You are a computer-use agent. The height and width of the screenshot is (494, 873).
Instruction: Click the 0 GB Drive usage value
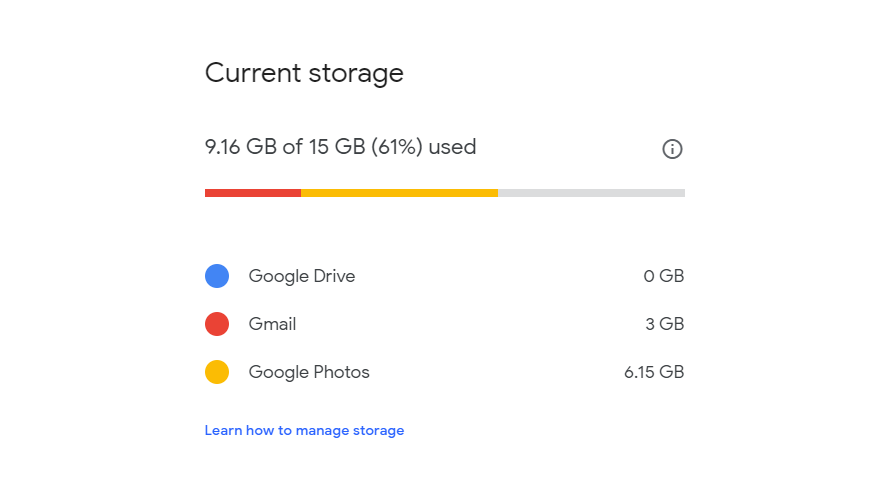click(x=664, y=276)
